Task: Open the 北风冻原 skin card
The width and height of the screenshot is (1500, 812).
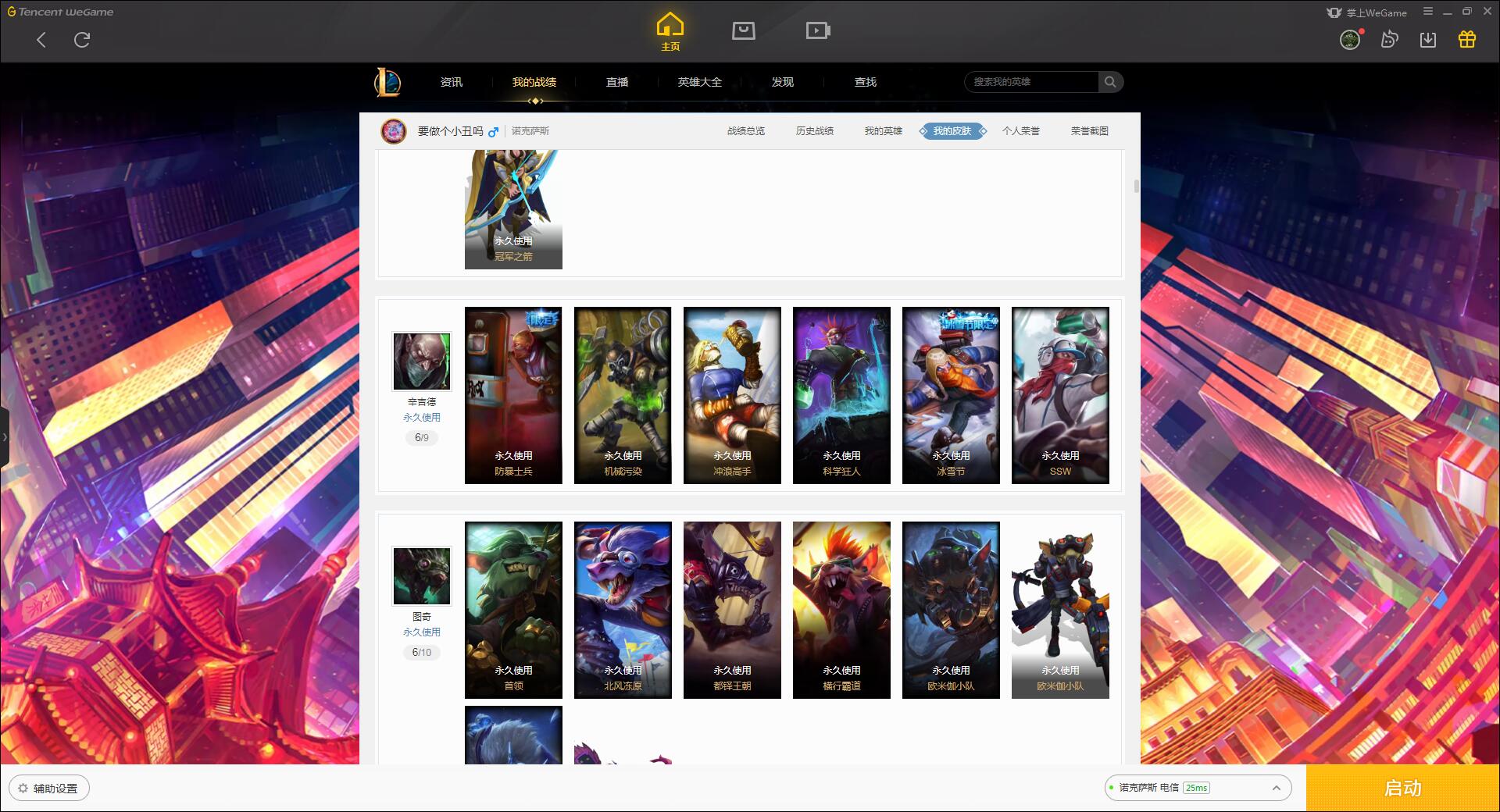Action: 623,610
